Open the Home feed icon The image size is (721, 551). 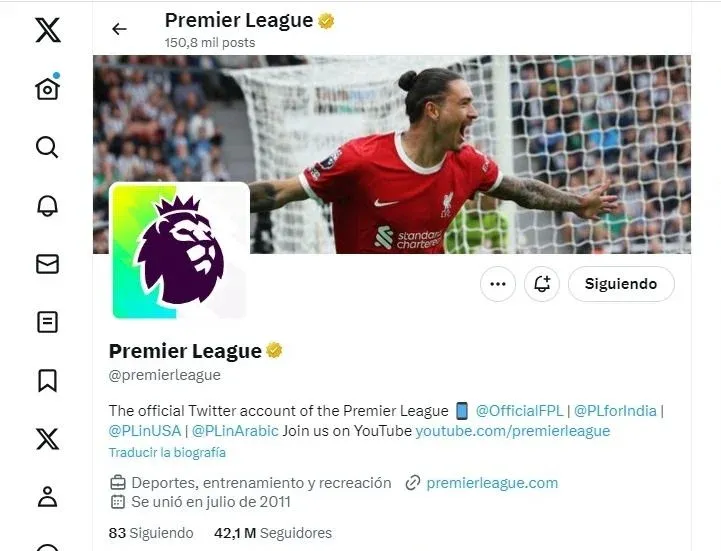[48, 87]
